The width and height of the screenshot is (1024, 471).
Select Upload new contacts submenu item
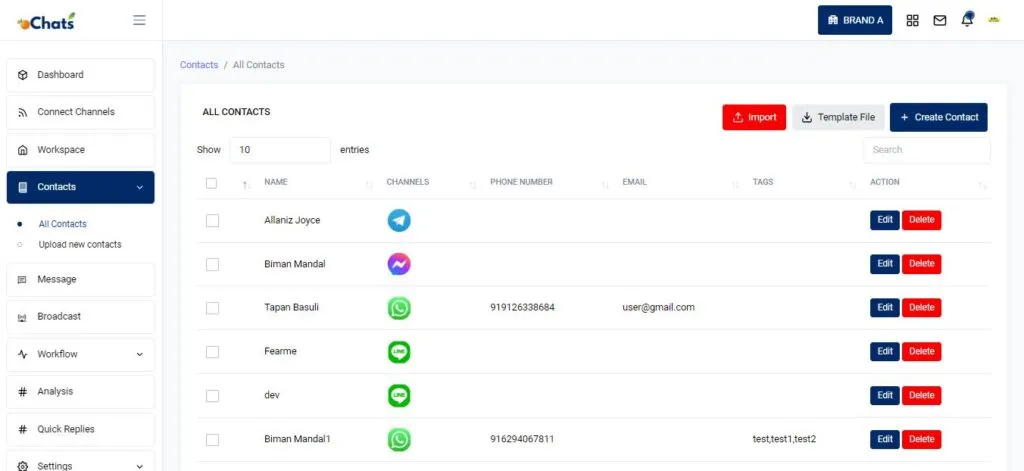pyautogui.click(x=80, y=244)
